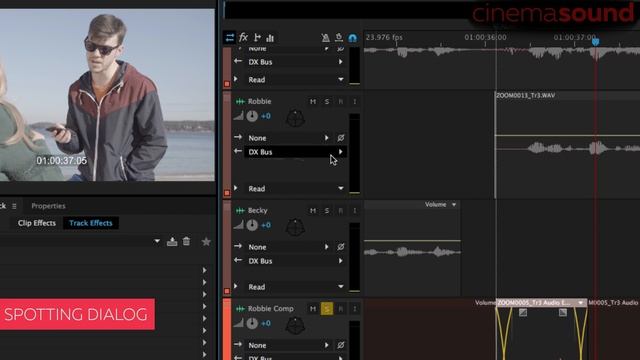Save rack as favorite star icon
The image size is (640, 360).
(x=206, y=242)
